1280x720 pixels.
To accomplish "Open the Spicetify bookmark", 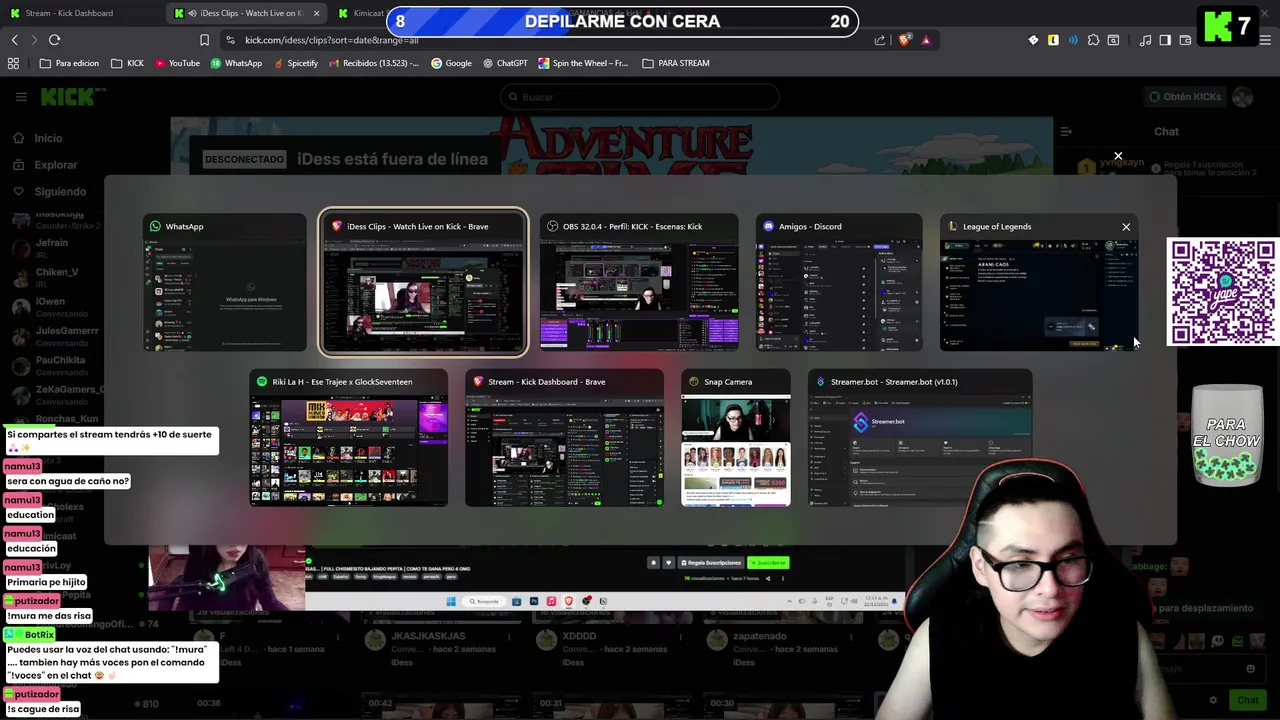I will [295, 63].
